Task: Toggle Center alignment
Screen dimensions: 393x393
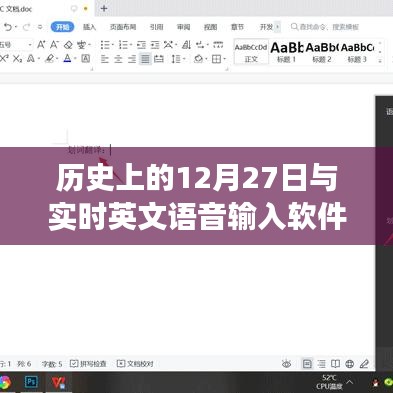Action: point(118,59)
